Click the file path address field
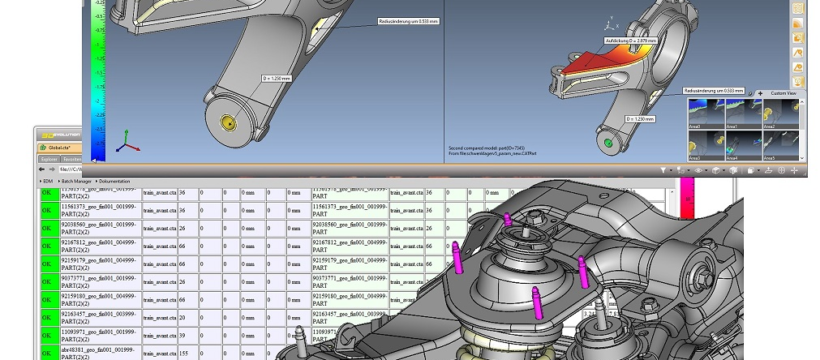Screen dimensions: 820x360 [71, 170]
